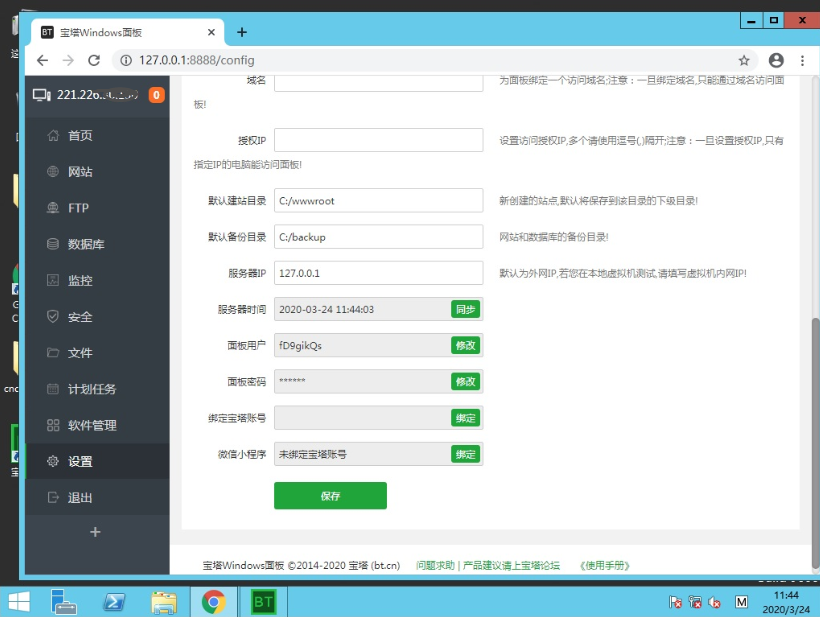
Task: Open the 《使用手册》 link
Action: (x=605, y=565)
